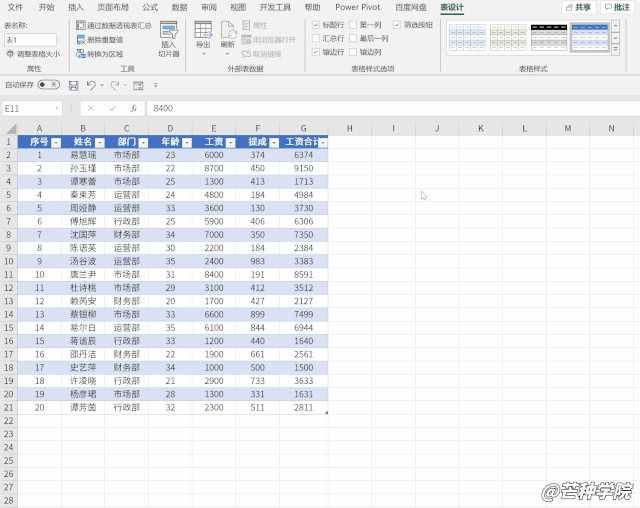Open the Export (导出) dropdown
The height and width of the screenshot is (508, 640).
tap(203, 35)
